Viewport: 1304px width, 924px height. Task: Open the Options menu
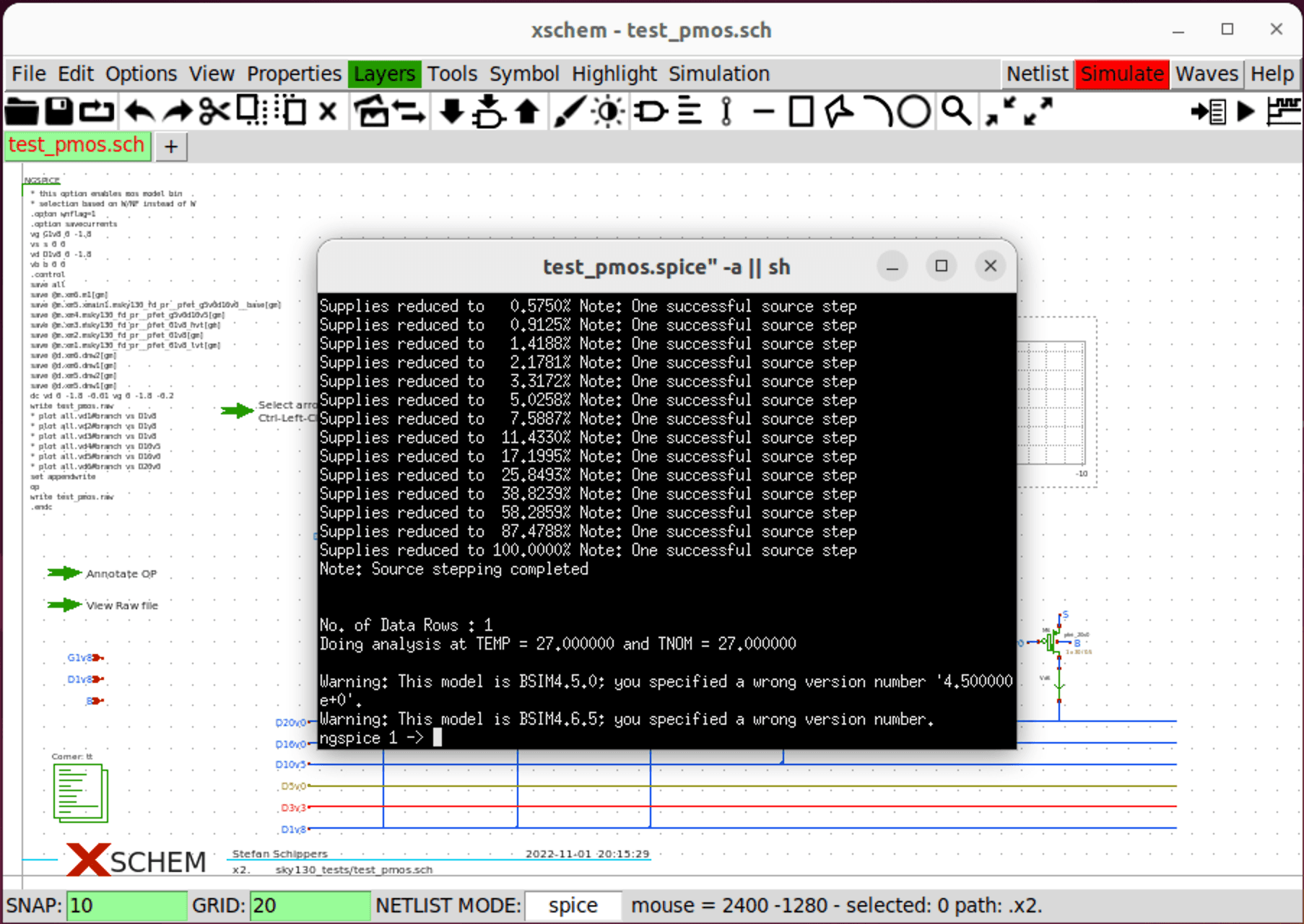click(141, 74)
